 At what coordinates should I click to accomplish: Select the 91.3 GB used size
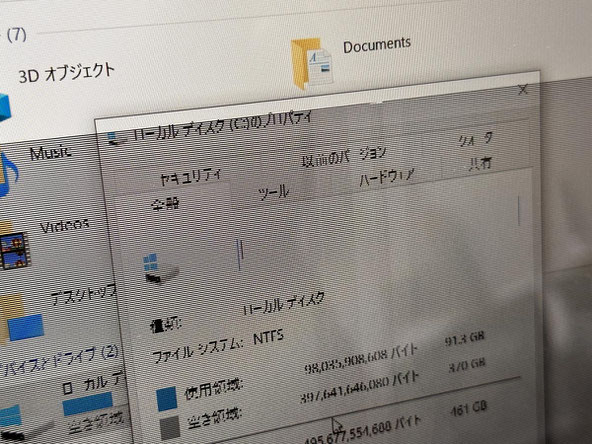click(464, 338)
